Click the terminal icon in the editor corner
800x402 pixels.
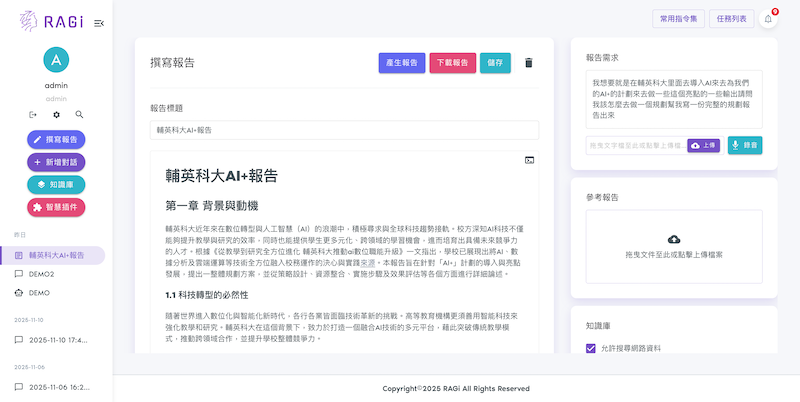point(529,160)
